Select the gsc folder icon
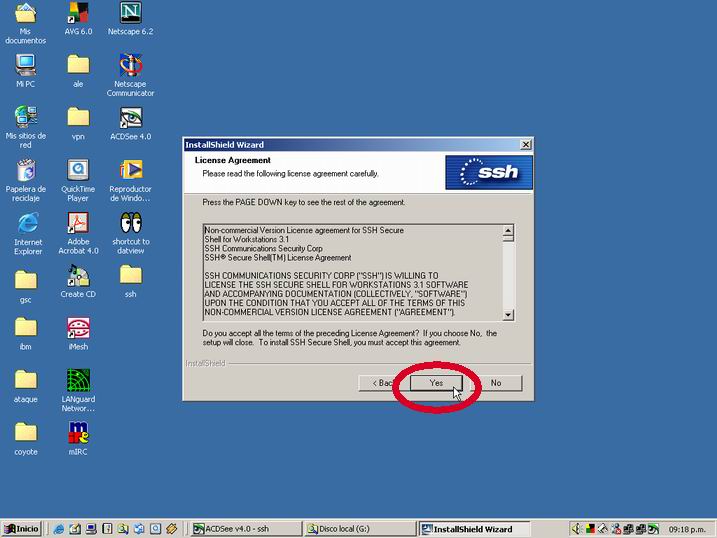Screen dimensions: 717x538 pos(26,287)
